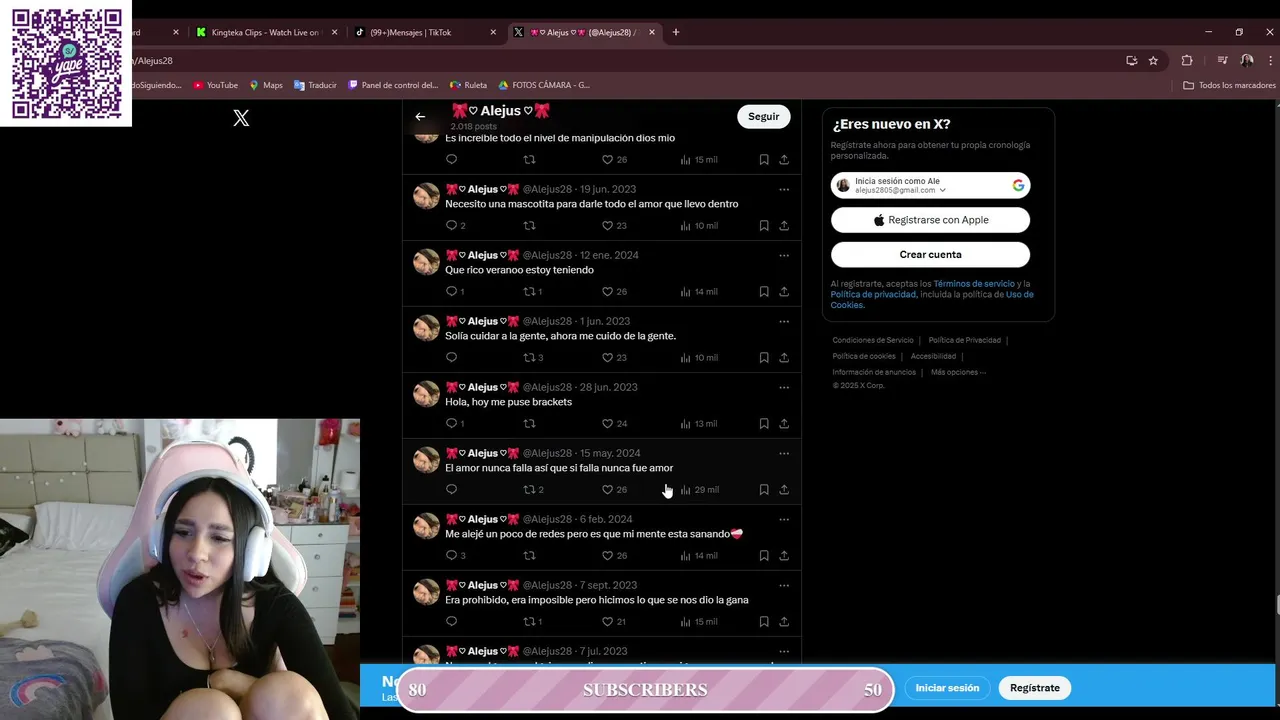Image resolution: width=1280 pixels, height=720 pixels.
Task: Bookmark the 'El amor nunca falla' post
Action: (x=764, y=490)
